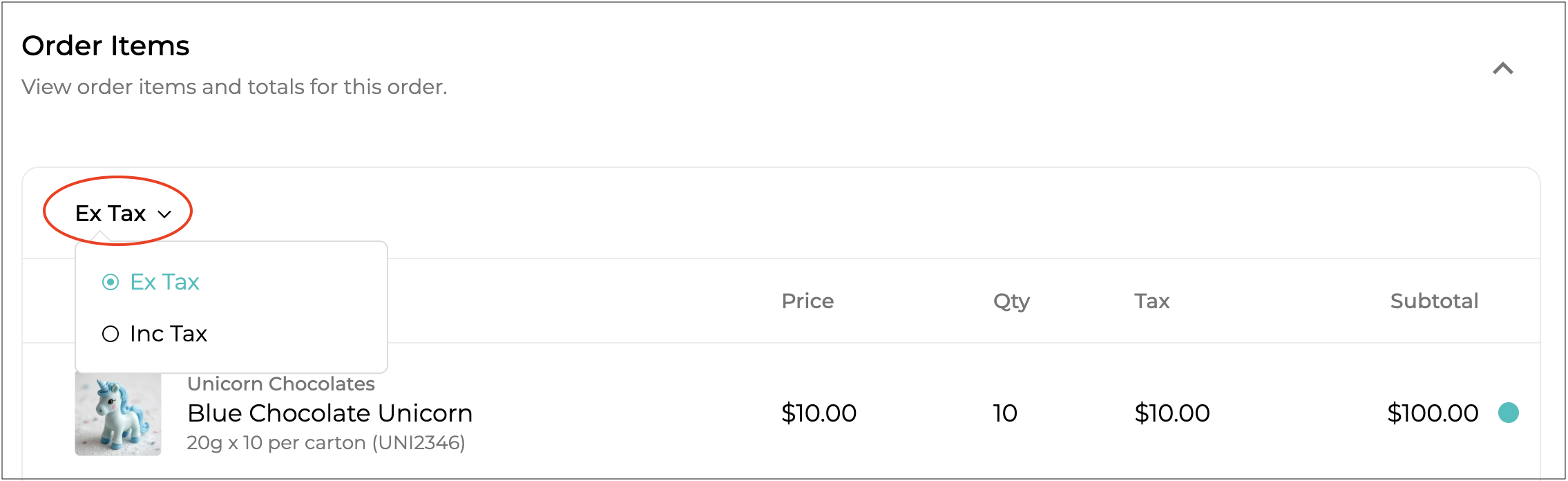Image resolution: width=1568 pixels, height=481 pixels.
Task: Collapse the Order Items section chevron
Action: (1502, 68)
